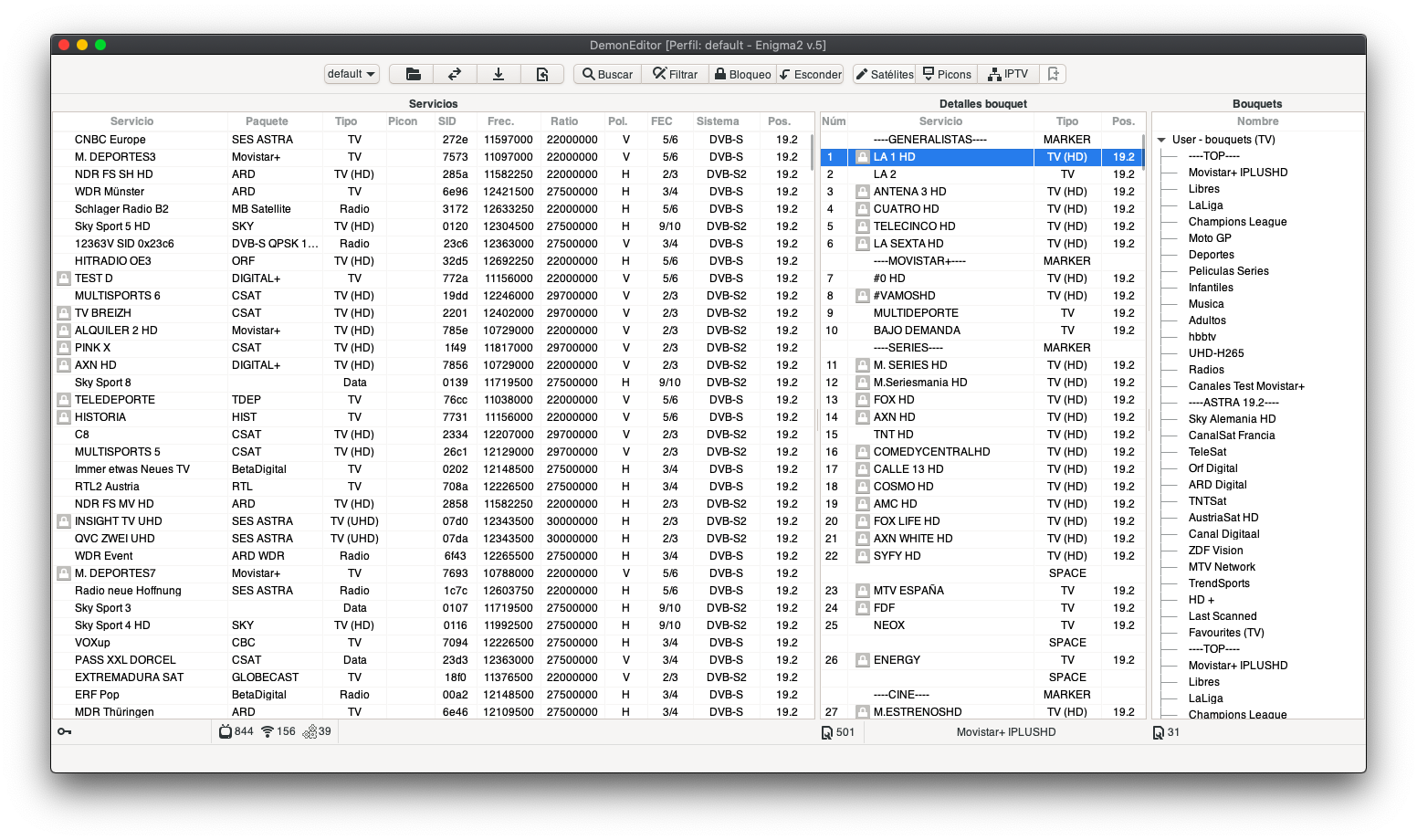Click the add bookmark icon after IPTV
Viewport: 1417px width, 840px height.
[1053, 74]
